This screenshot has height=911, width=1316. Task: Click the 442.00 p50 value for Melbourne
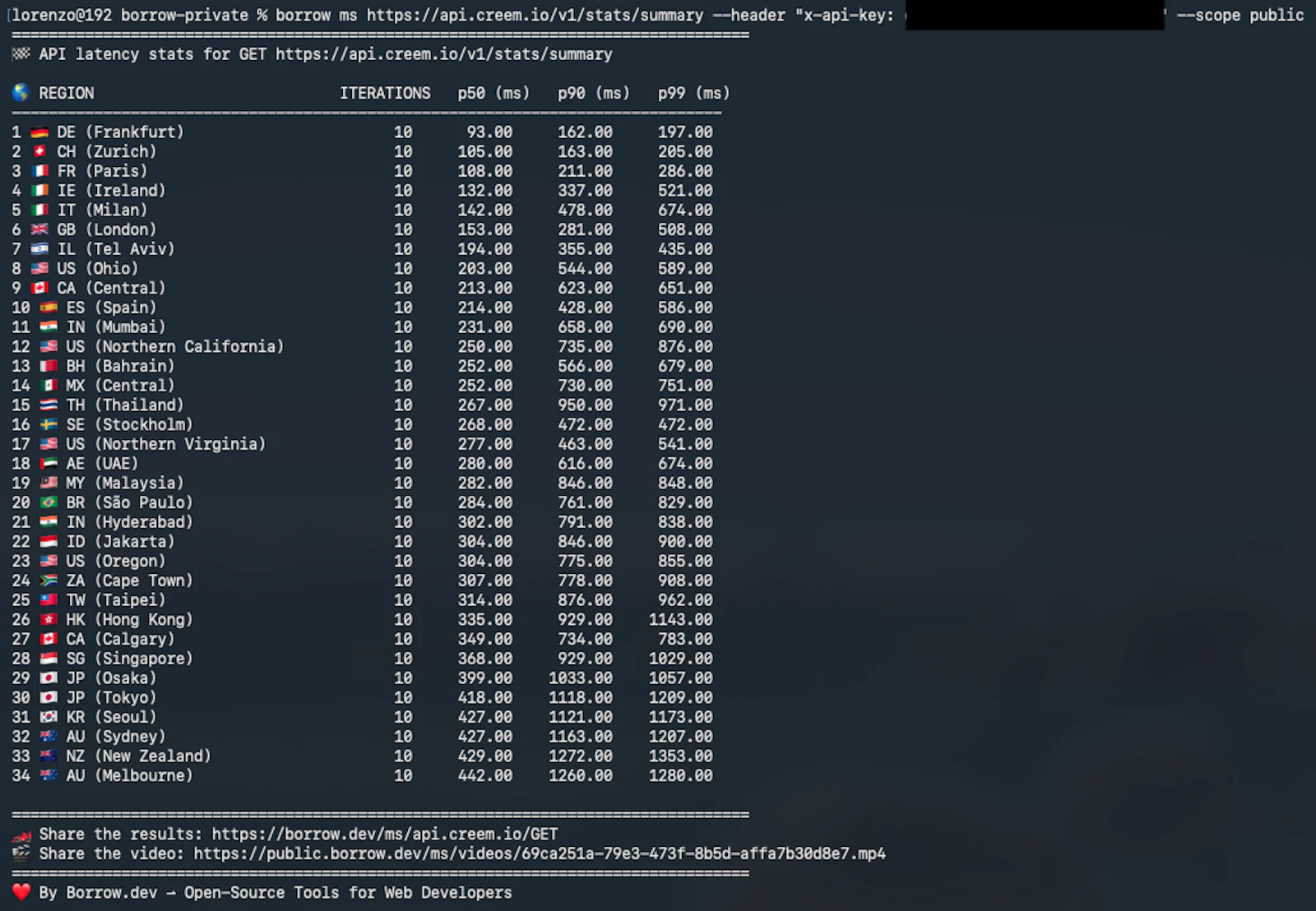point(485,775)
